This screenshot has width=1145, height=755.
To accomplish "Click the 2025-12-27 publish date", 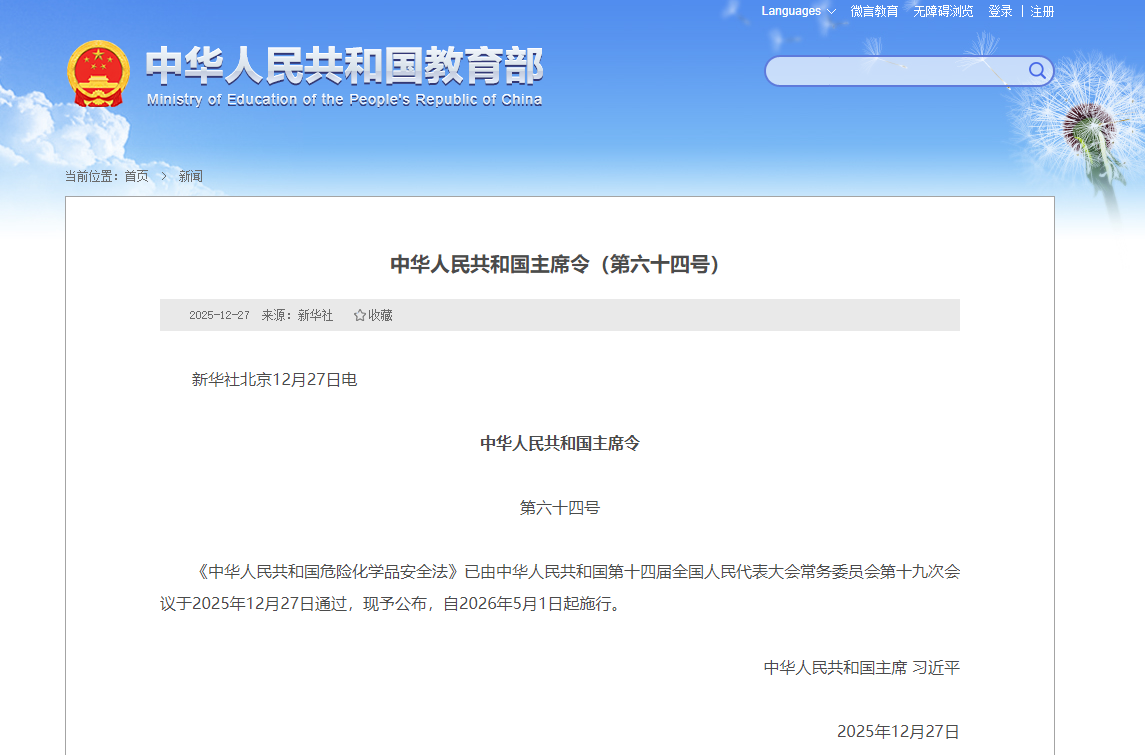I will [219, 315].
